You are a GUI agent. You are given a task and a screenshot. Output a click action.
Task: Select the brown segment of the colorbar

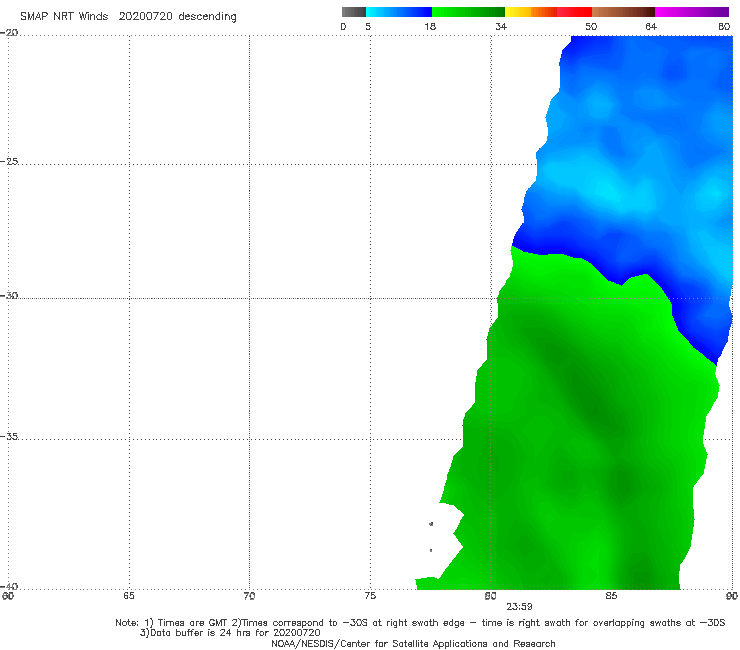623,12
